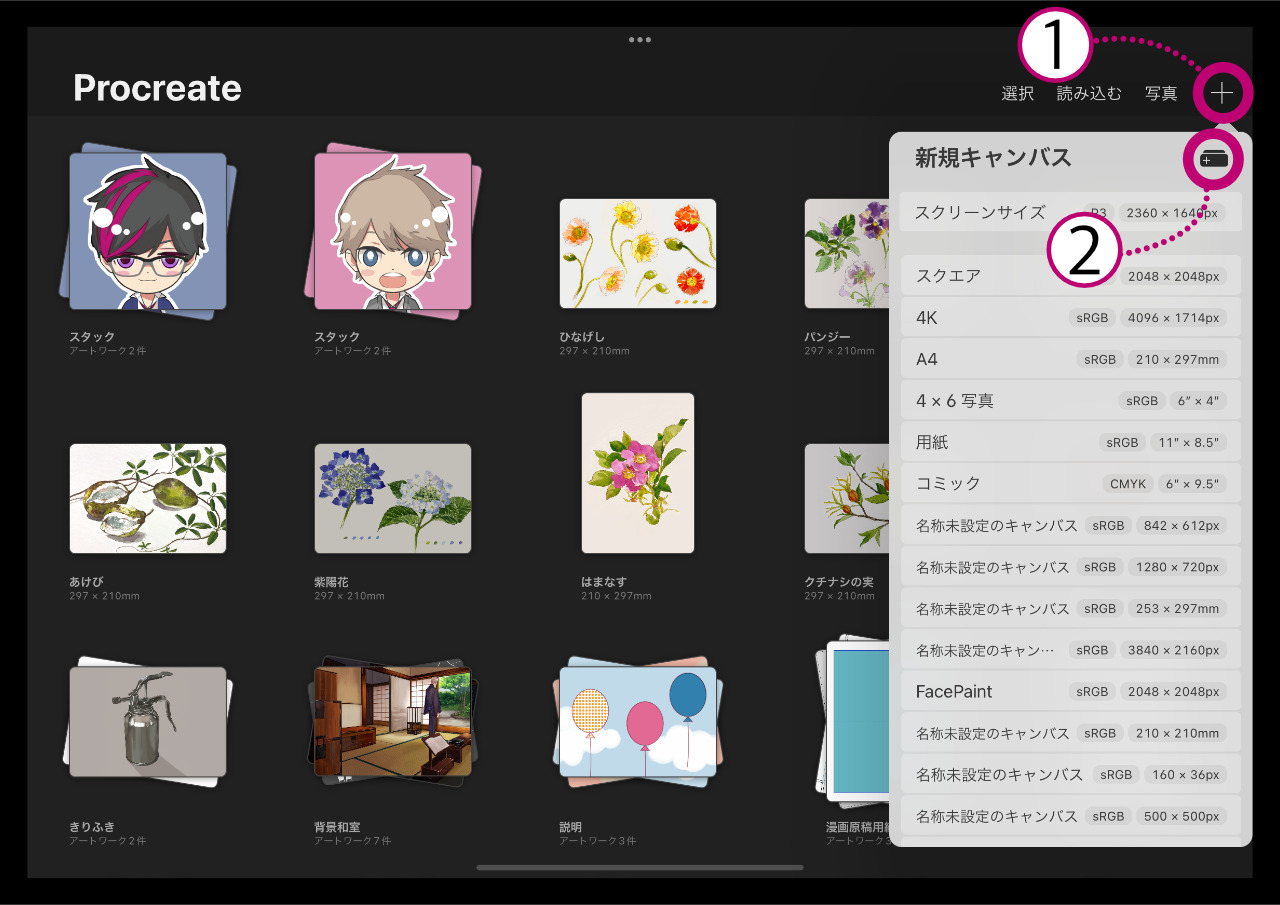The height and width of the screenshot is (905, 1280).
Task: Open the custom canvas creation icon
Action: (1213, 158)
